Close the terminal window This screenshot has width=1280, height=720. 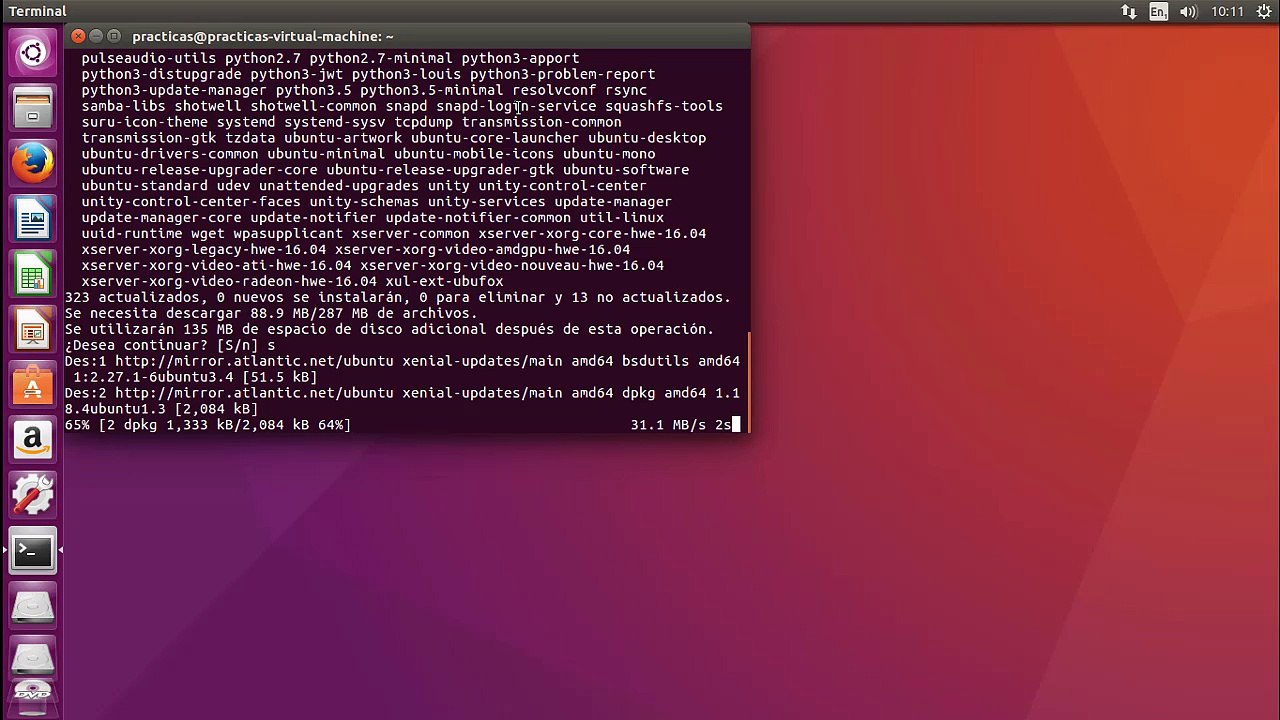(78, 36)
